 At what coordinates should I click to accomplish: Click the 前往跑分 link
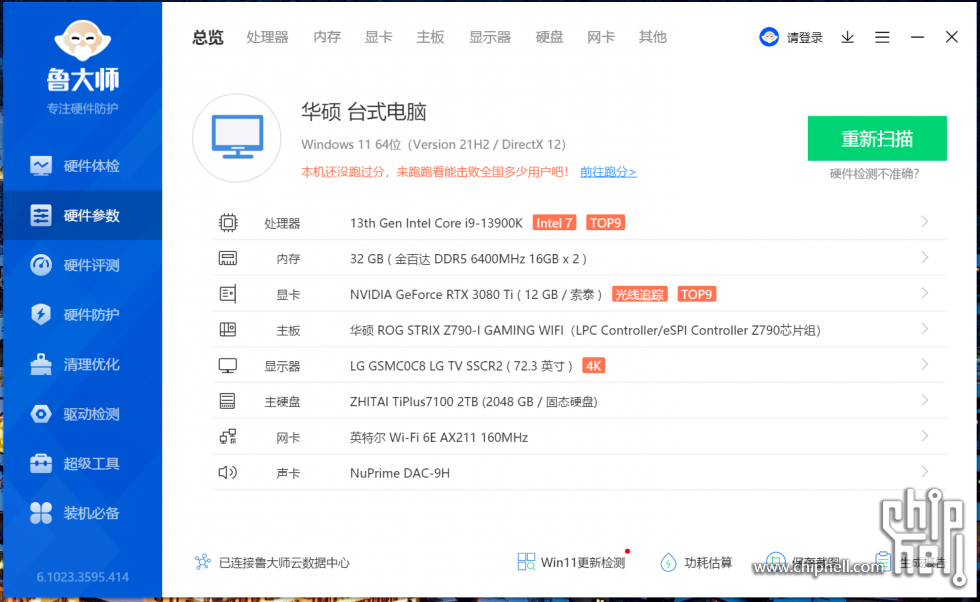[x=608, y=172]
